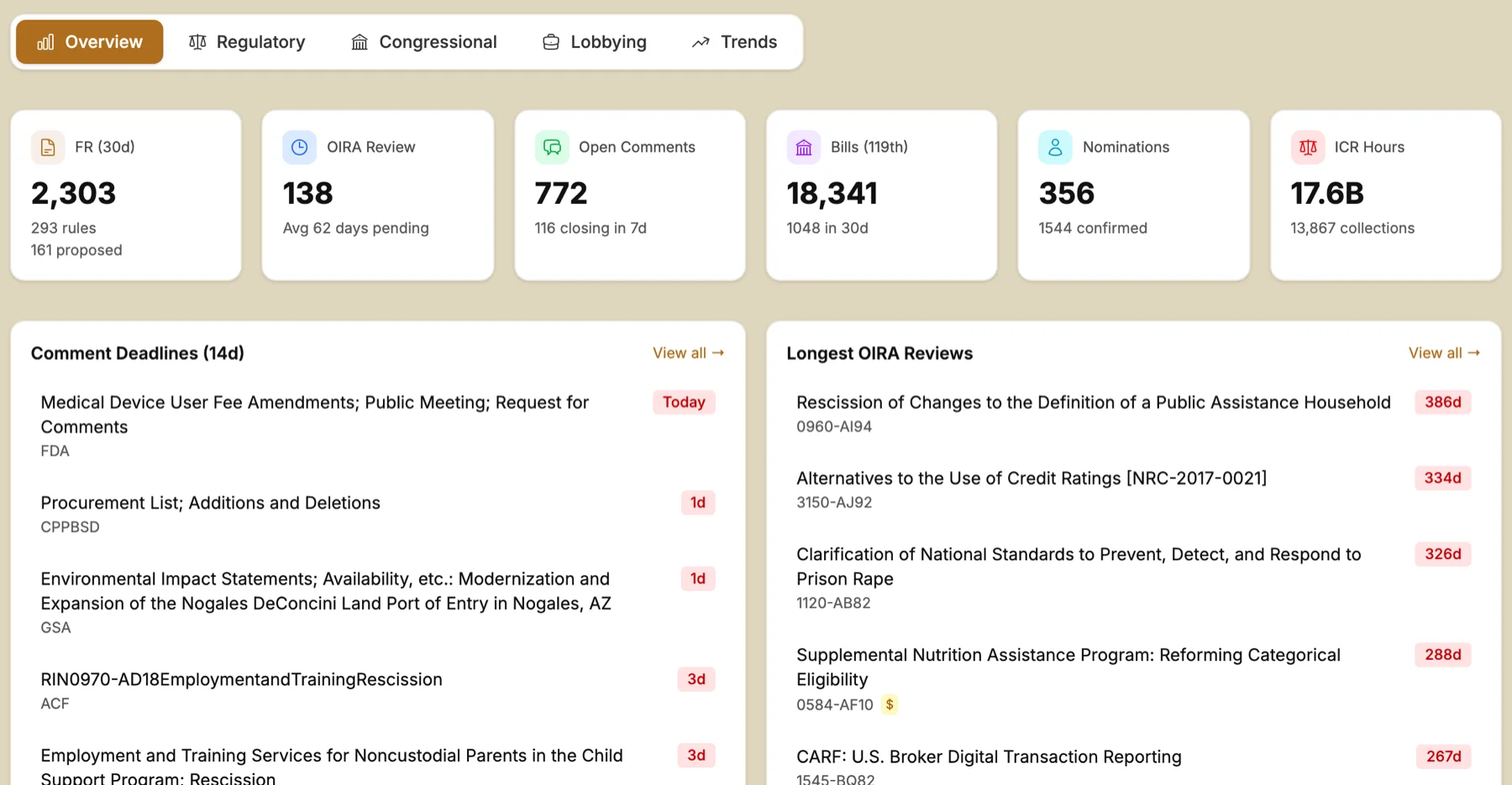Open the 772 Open Comments count
The height and width of the screenshot is (785, 1512).
tap(561, 194)
